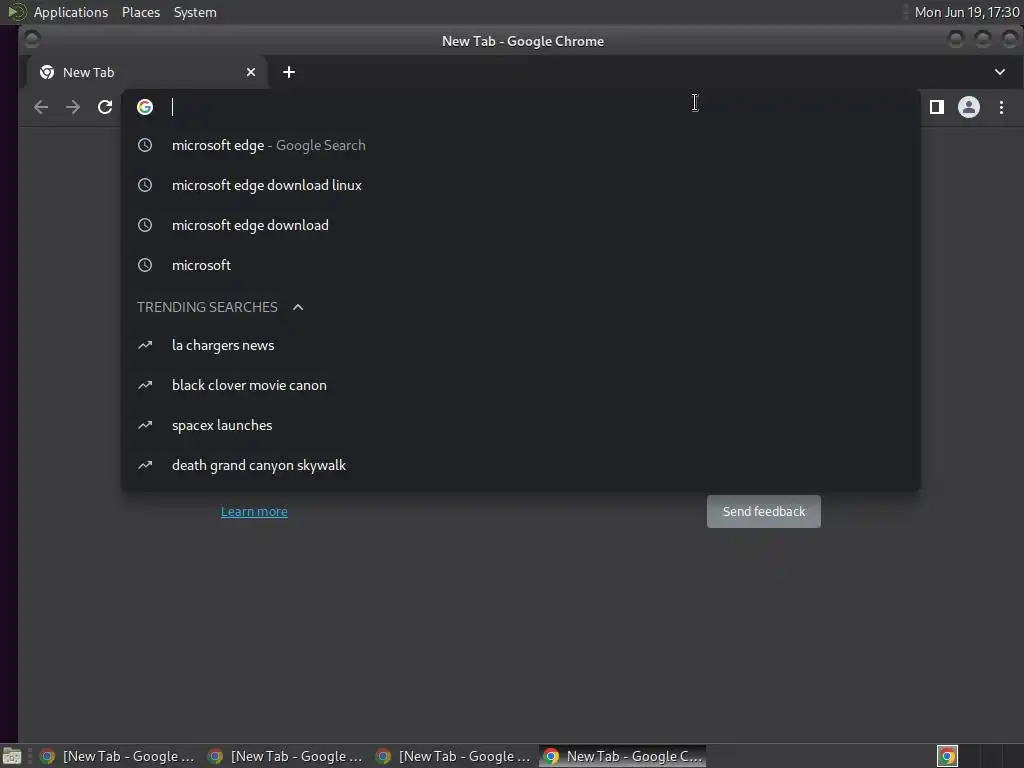Open the System menu

[195, 12]
